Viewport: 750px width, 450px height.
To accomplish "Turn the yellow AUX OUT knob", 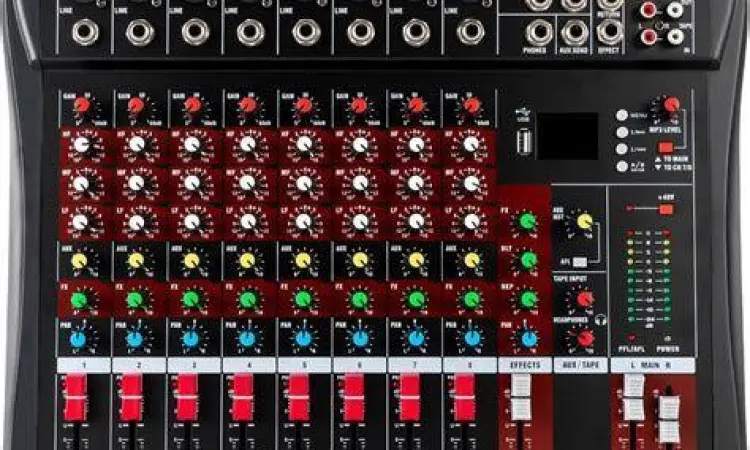I will [x=585, y=221].
